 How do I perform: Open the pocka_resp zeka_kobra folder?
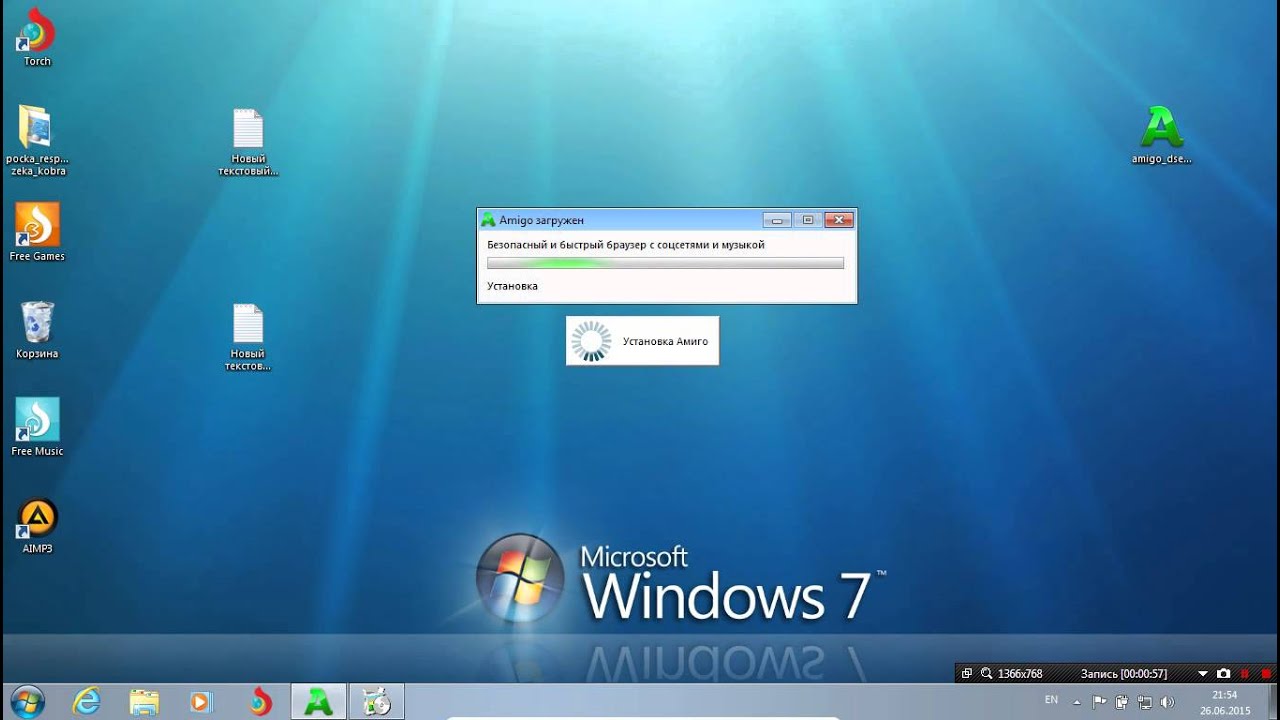pos(37,140)
